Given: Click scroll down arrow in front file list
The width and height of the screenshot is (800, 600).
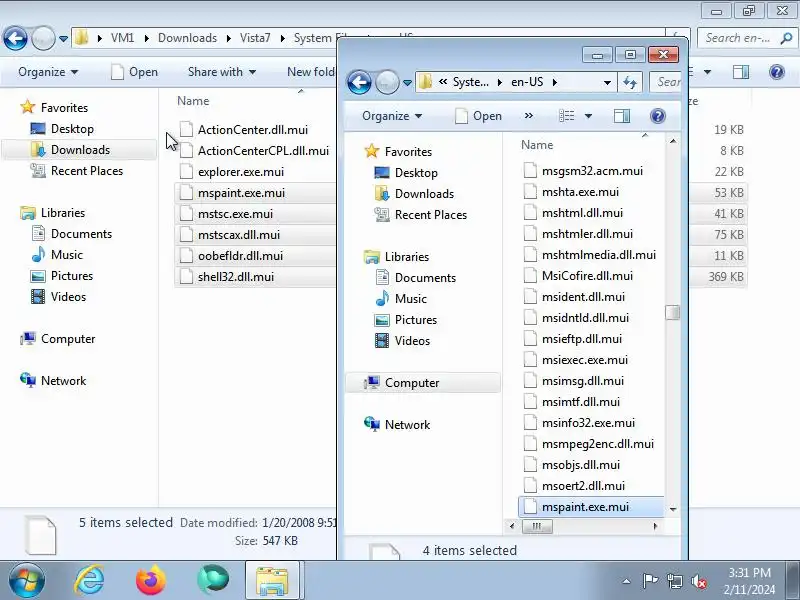Looking at the screenshot, I should [672, 509].
